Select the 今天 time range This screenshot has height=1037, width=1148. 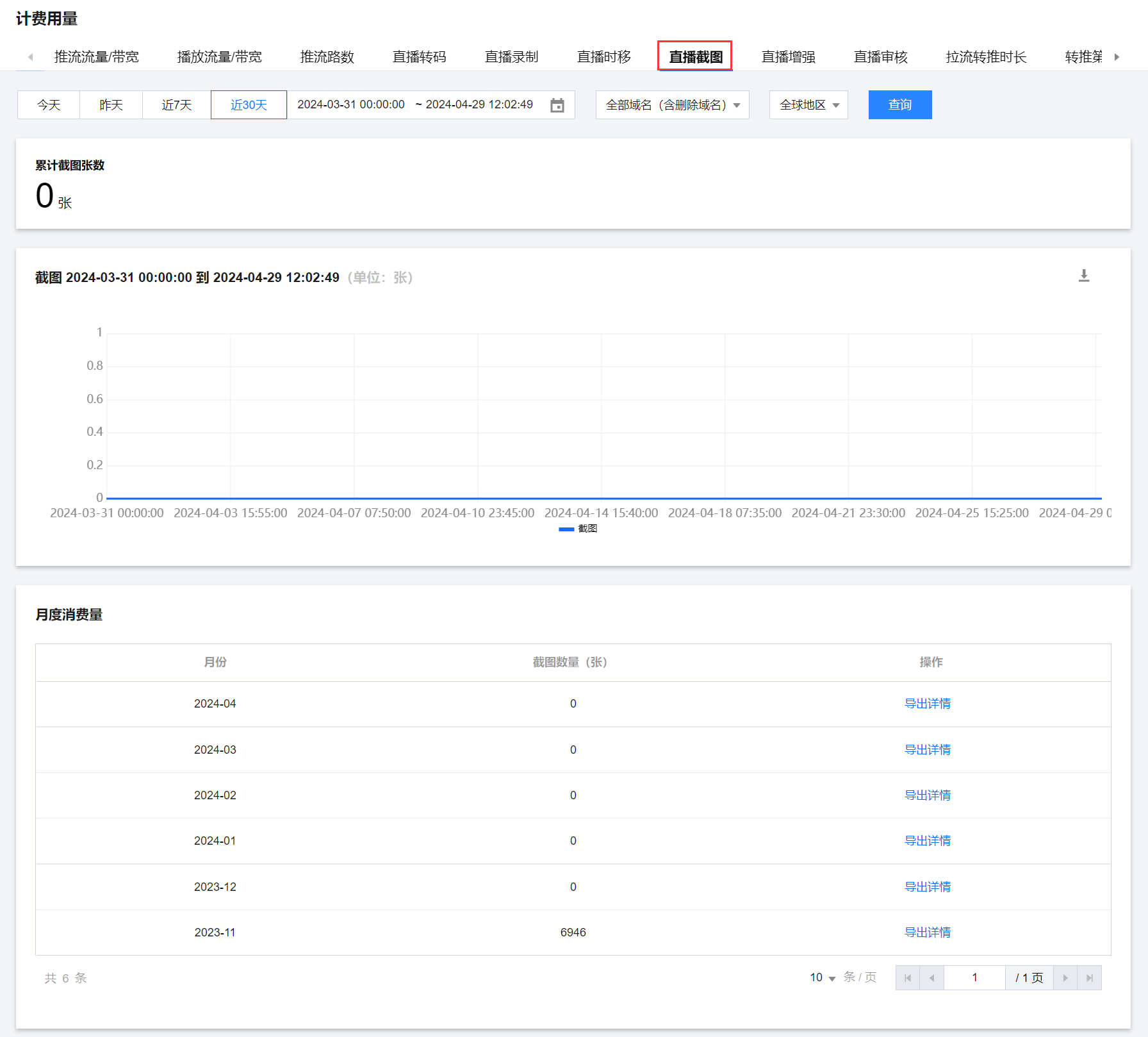(49, 105)
